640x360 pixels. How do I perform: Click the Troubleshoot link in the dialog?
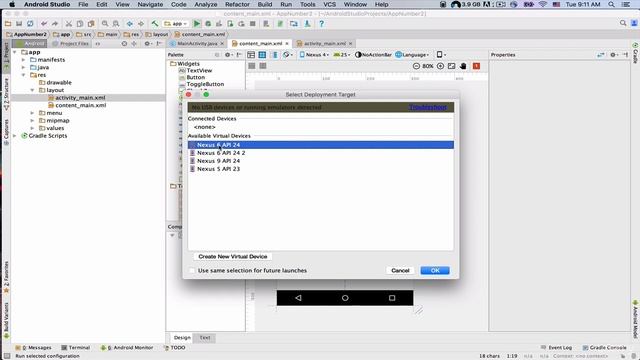[x=428, y=107]
